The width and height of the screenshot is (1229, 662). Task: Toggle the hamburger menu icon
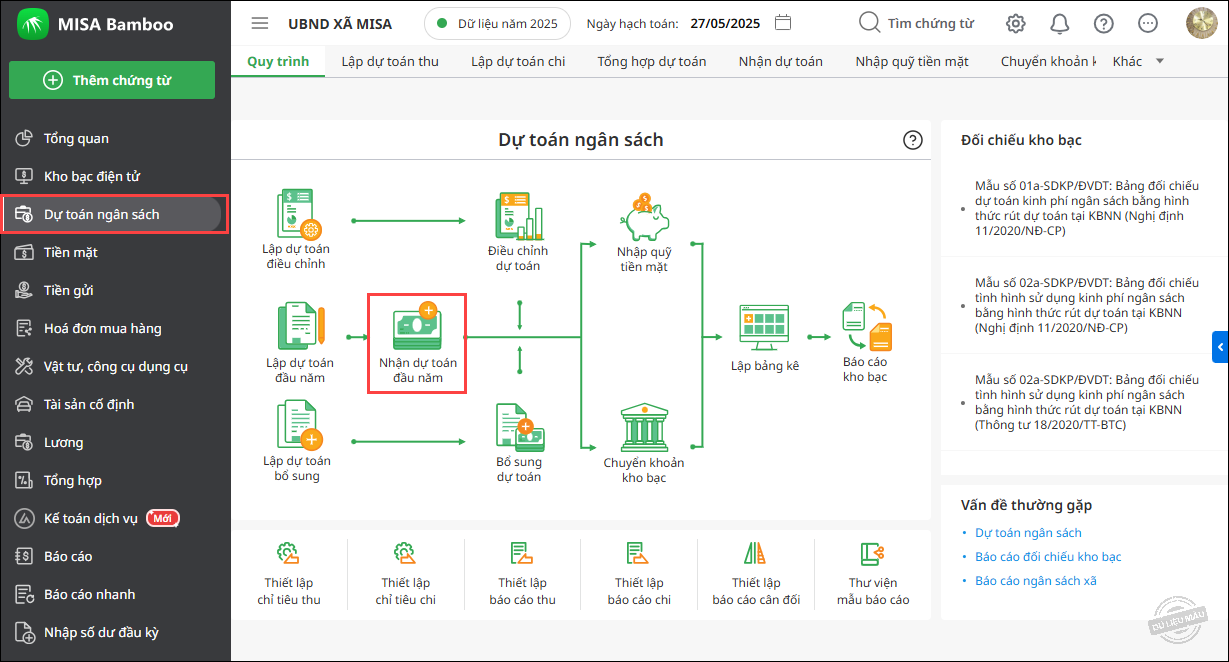tap(260, 23)
